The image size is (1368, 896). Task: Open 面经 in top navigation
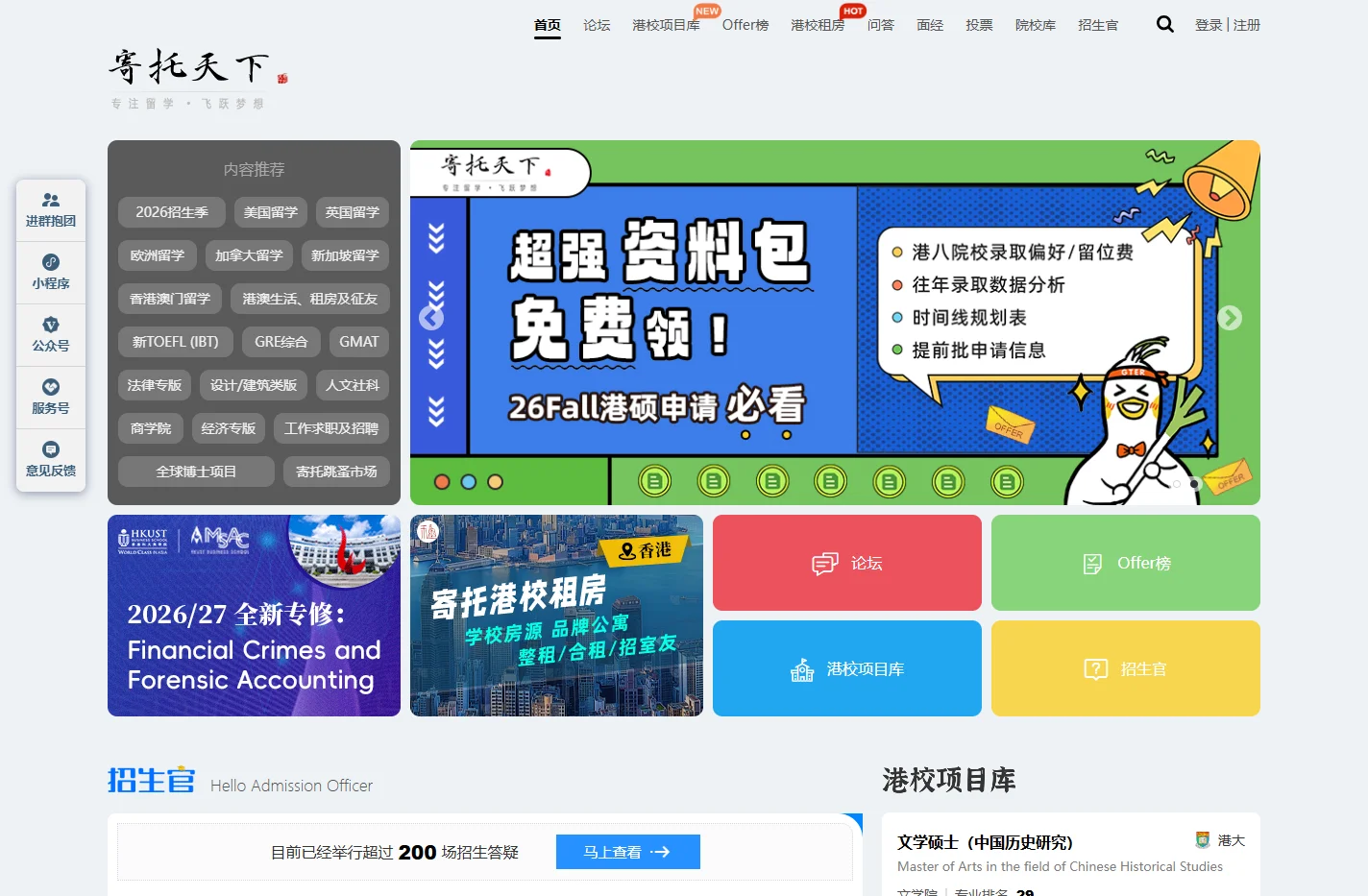tap(930, 25)
